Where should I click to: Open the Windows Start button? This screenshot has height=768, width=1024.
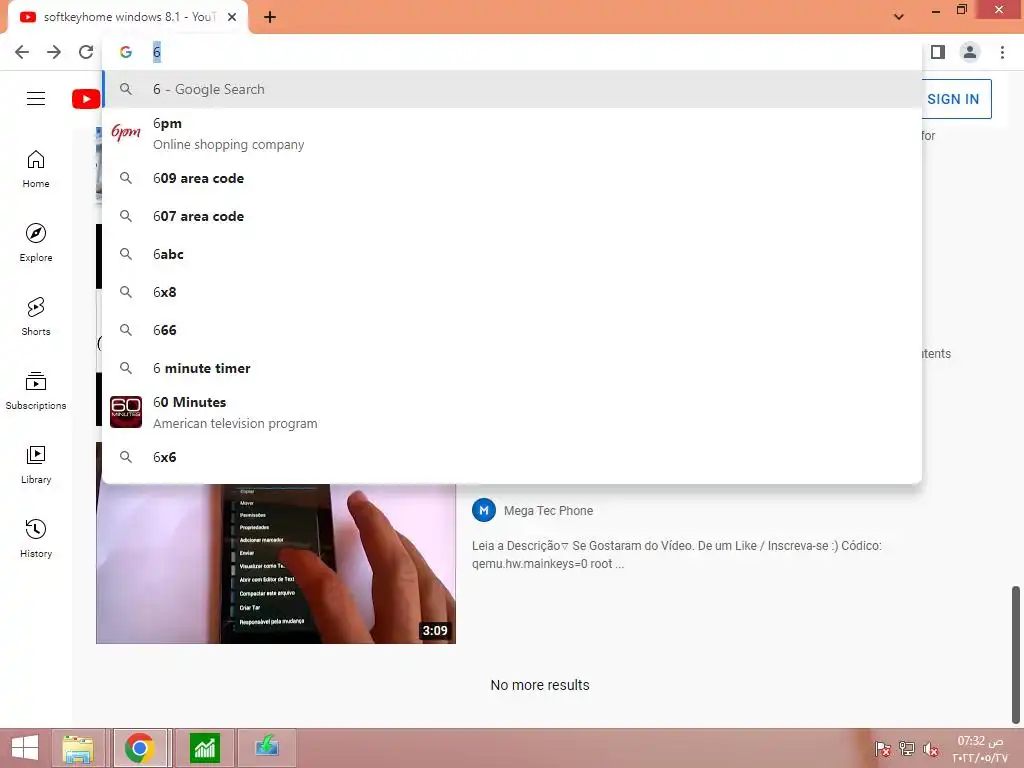[25, 748]
